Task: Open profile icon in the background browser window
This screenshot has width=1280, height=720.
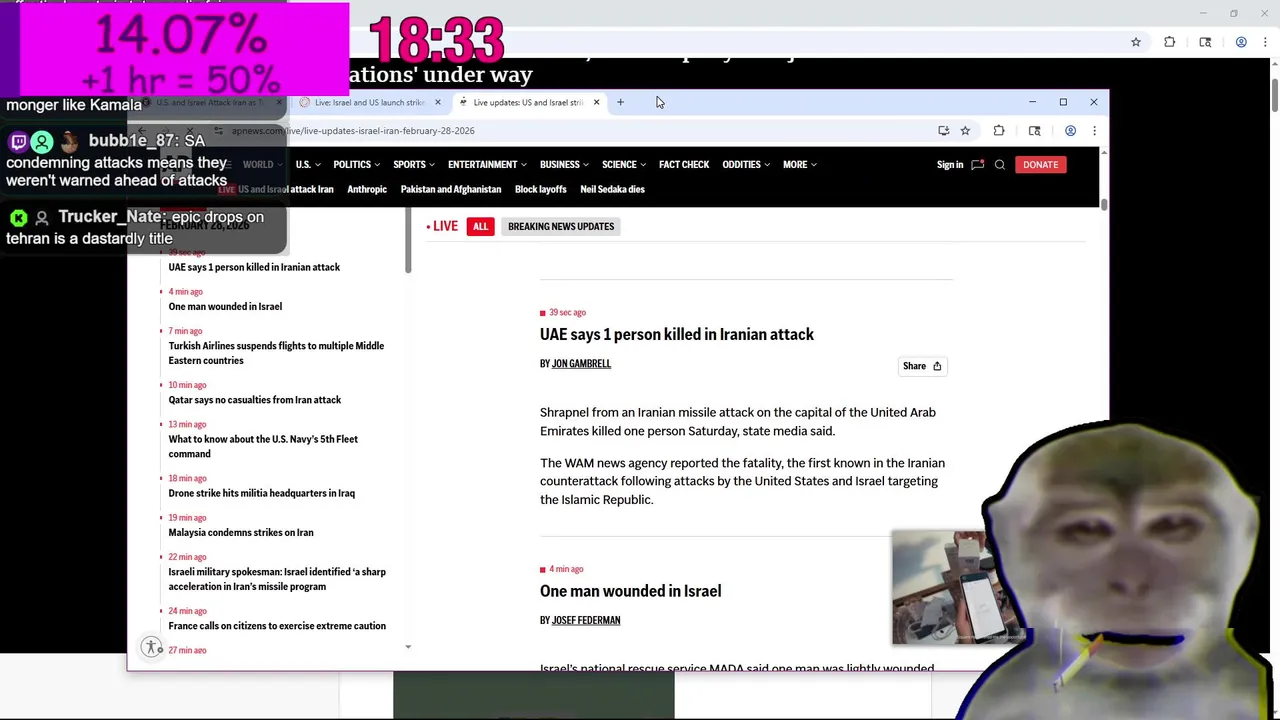Action: tap(1241, 42)
